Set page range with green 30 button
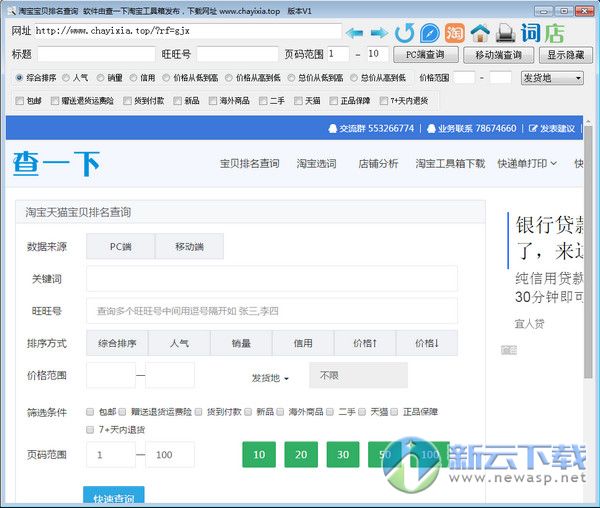This screenshot has height=508, width=600. click(x=343, y=454)
